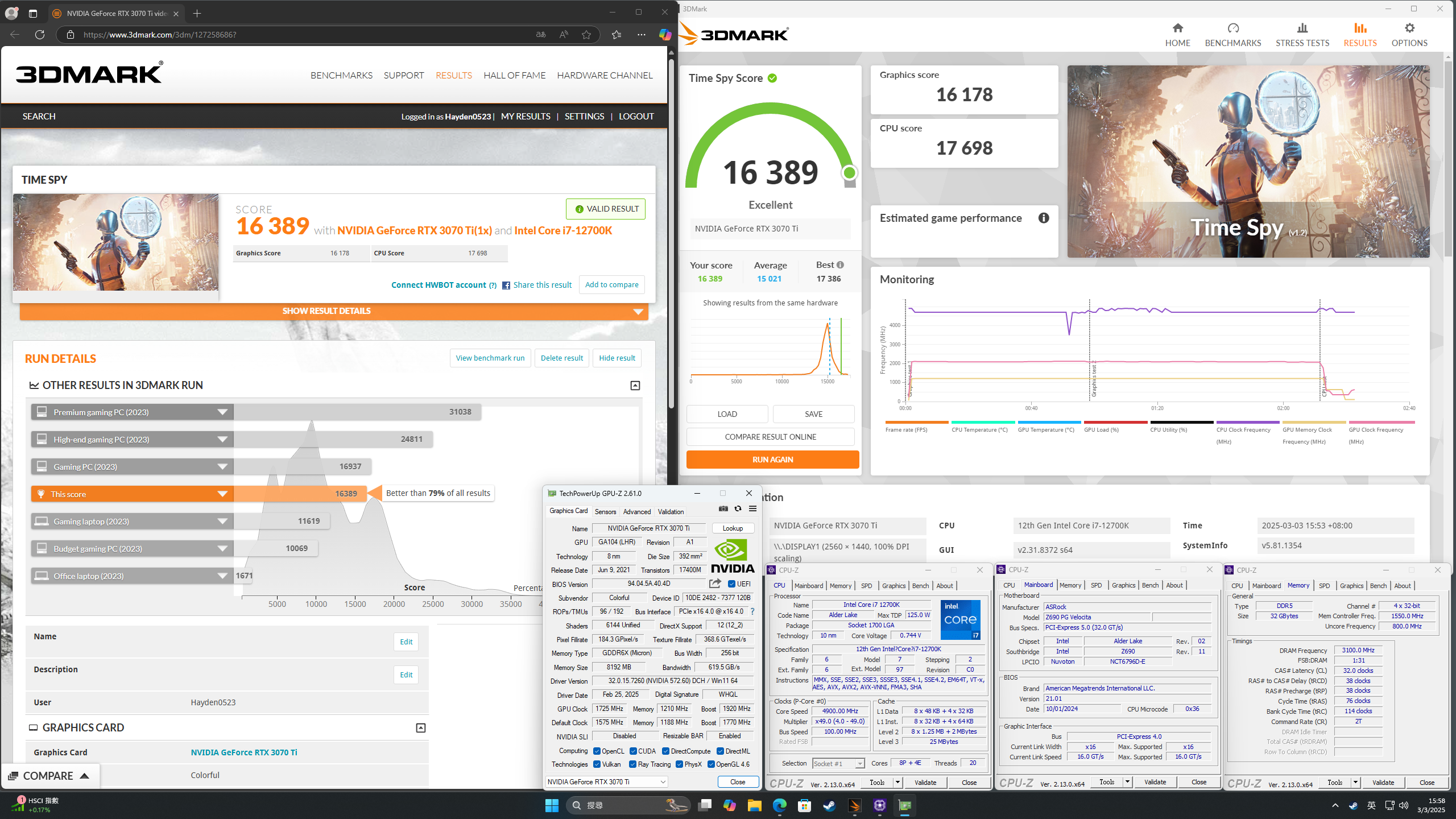Click the Bus Interface question mark in GPU-Z
The height and width of the screenshot is (819, 1456).
point(752,611)
